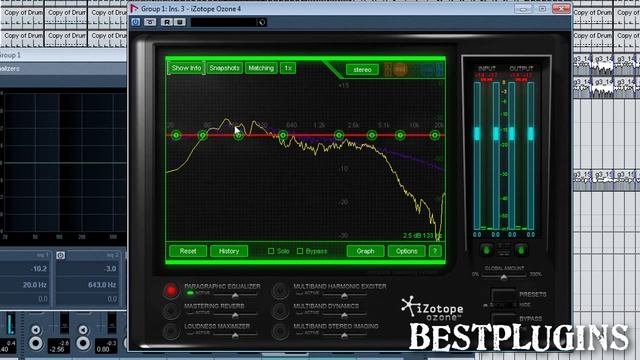Click the Reset button
The width and height of the screenshot is (640, 360).
[188, 251]
